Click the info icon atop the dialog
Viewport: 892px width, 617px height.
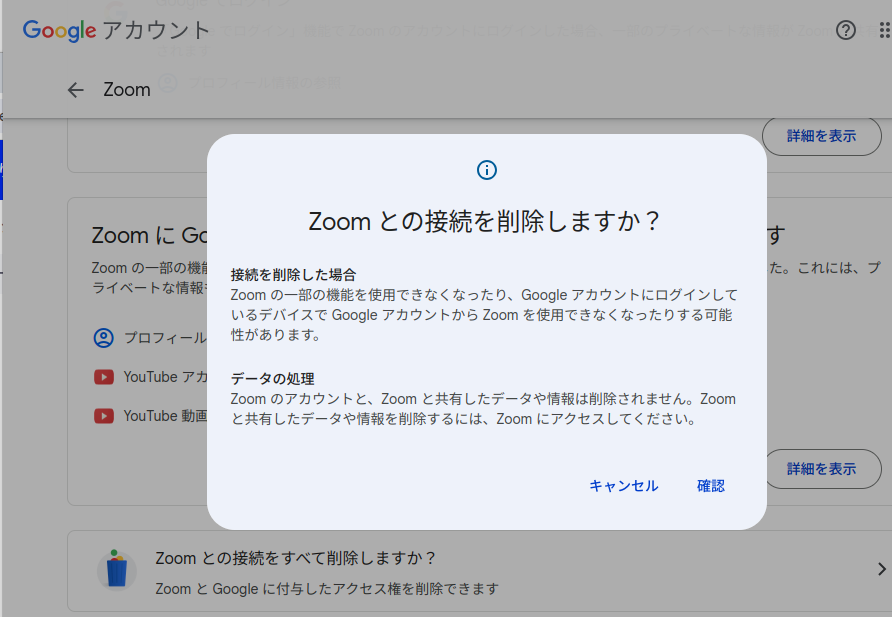click(486, 170)
